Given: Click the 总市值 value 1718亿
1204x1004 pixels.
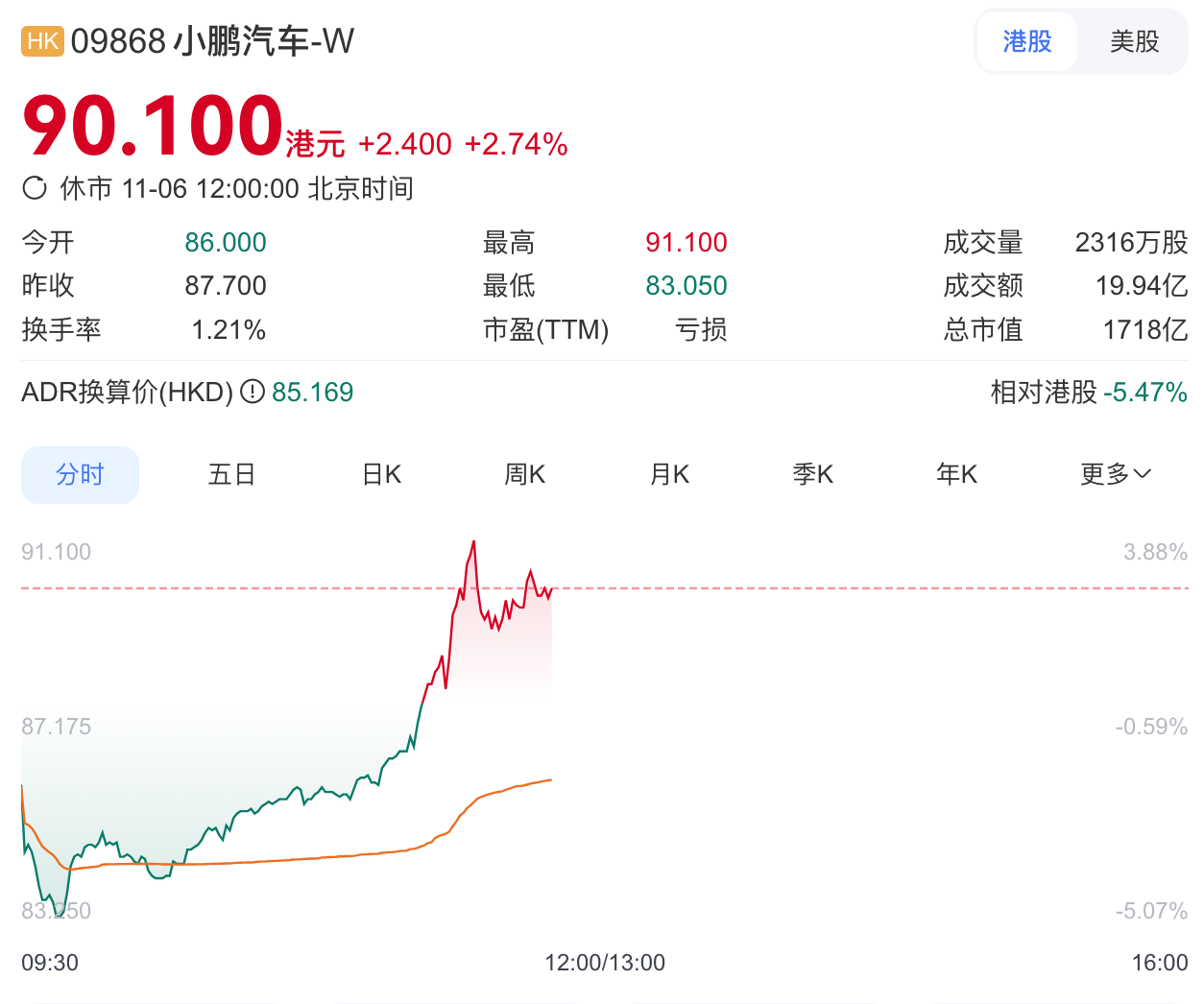Looking at the screenshot, I should point(1144,329).
